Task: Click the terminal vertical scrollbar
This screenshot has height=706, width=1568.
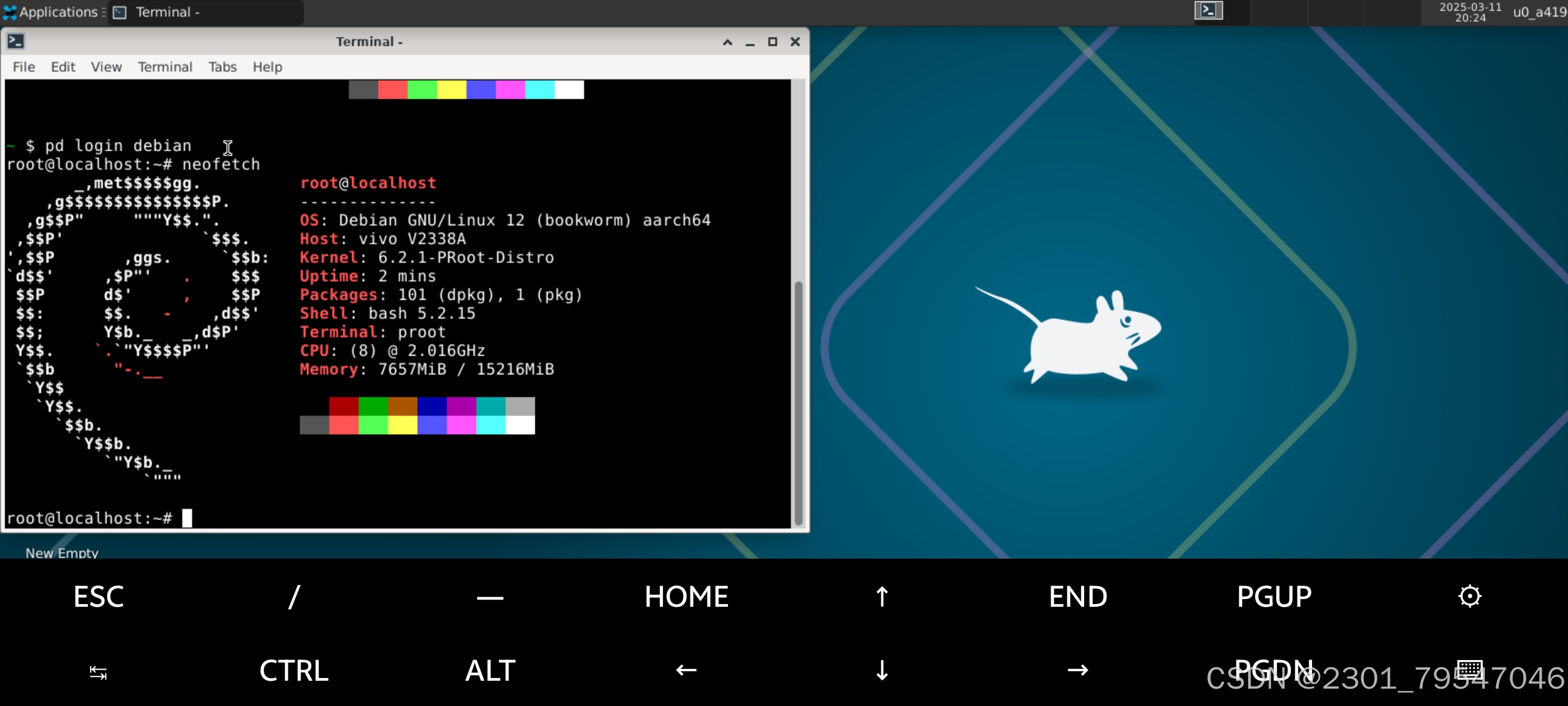Action: 799,402
